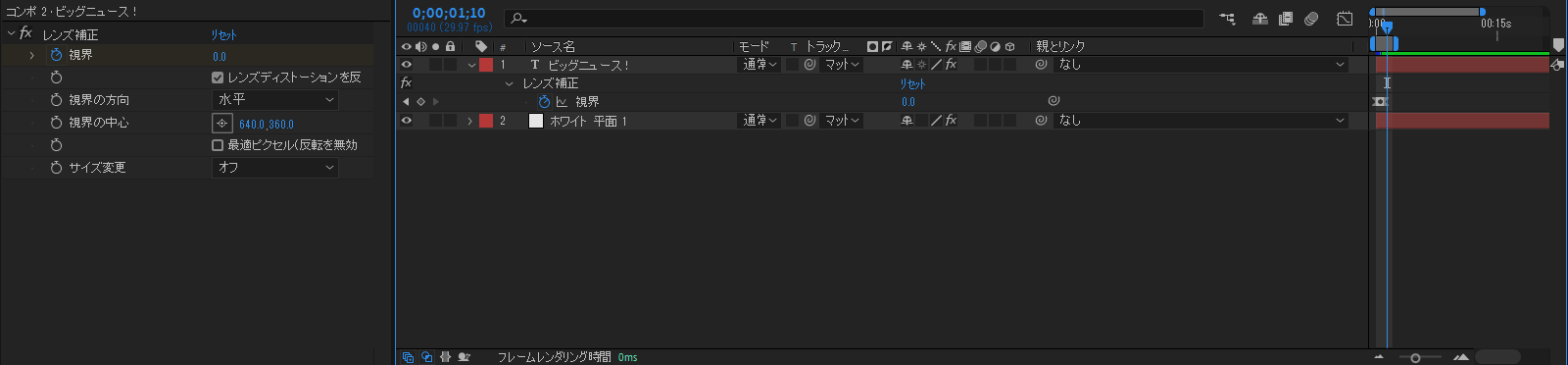Open blend mode dropdown for ホワイト 平面 1

759,121
